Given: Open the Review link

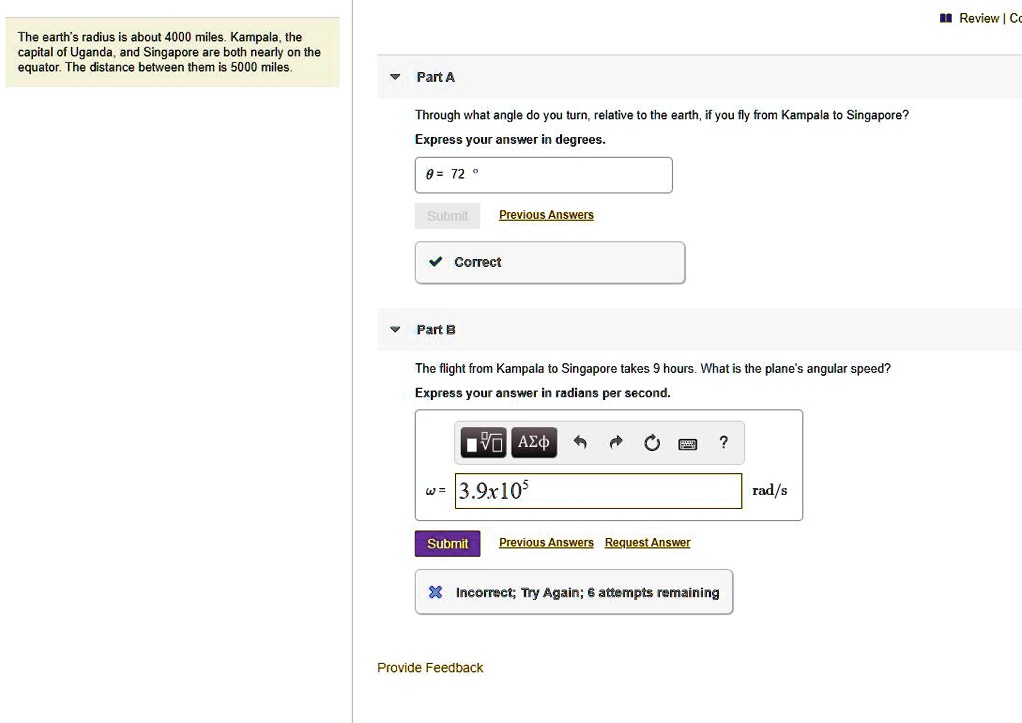Looking at the screenshot, I should tap(979, 18).
